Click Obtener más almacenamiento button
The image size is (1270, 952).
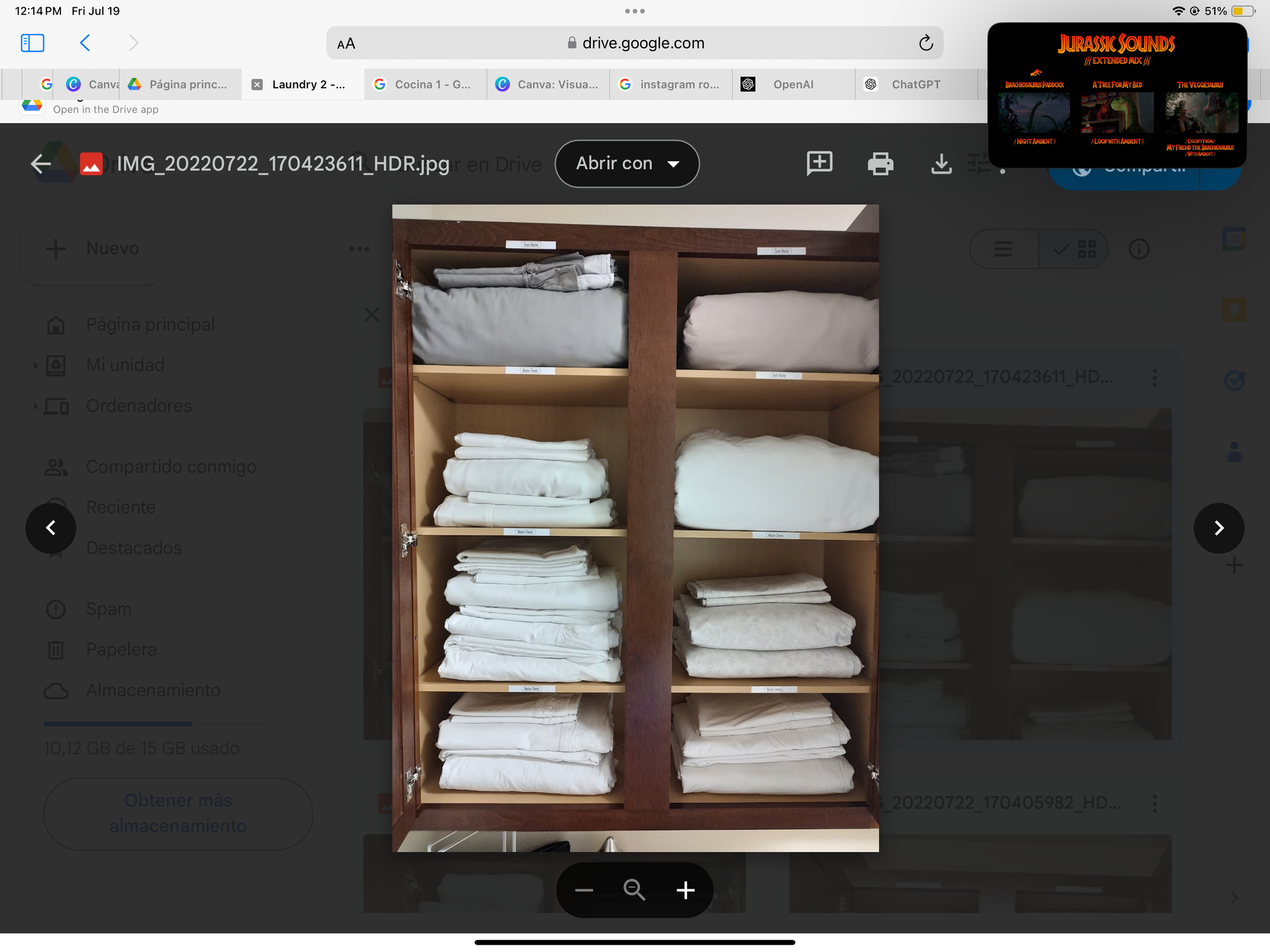178,813
